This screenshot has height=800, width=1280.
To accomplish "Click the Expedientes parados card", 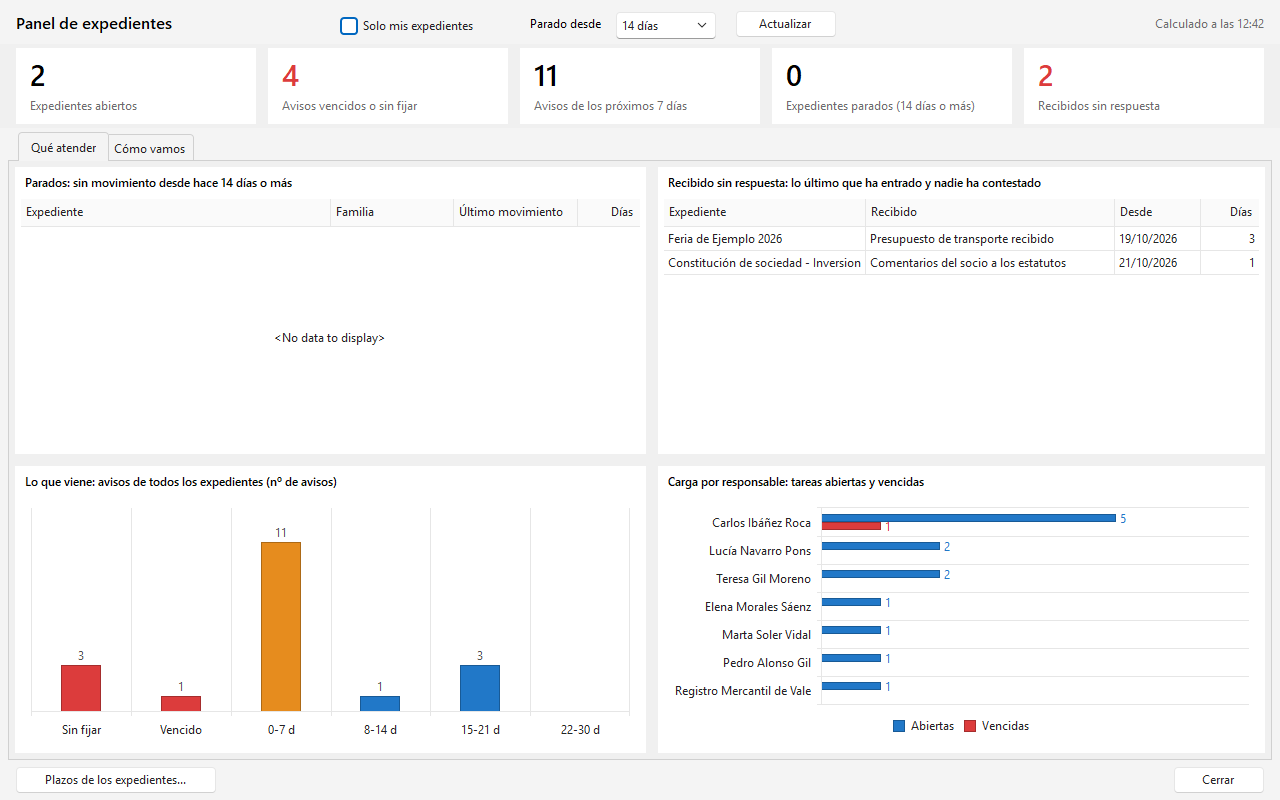I will pyautogui.click(x=892, y=86).
